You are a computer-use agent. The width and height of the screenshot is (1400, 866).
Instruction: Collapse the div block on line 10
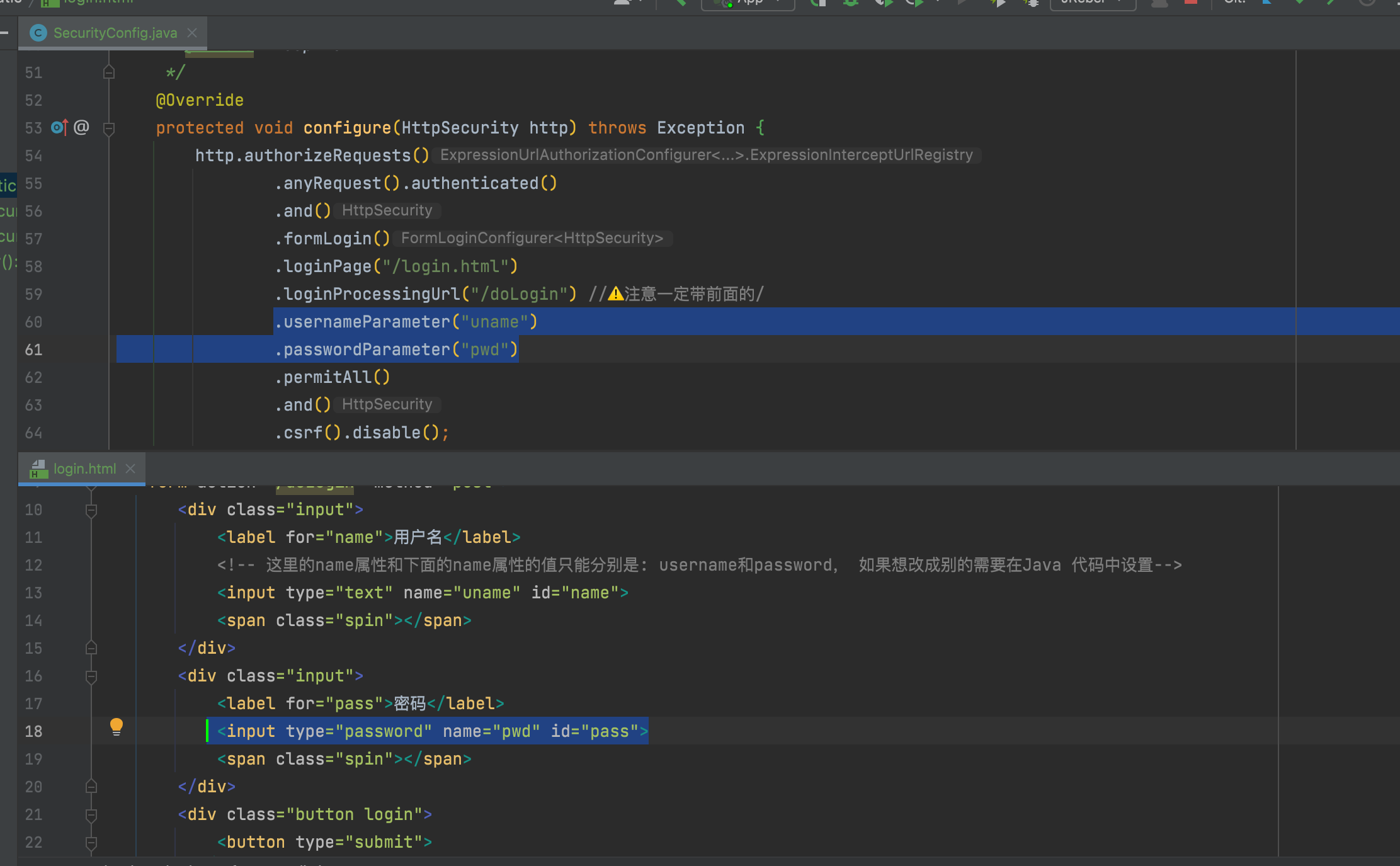[91, 510]
